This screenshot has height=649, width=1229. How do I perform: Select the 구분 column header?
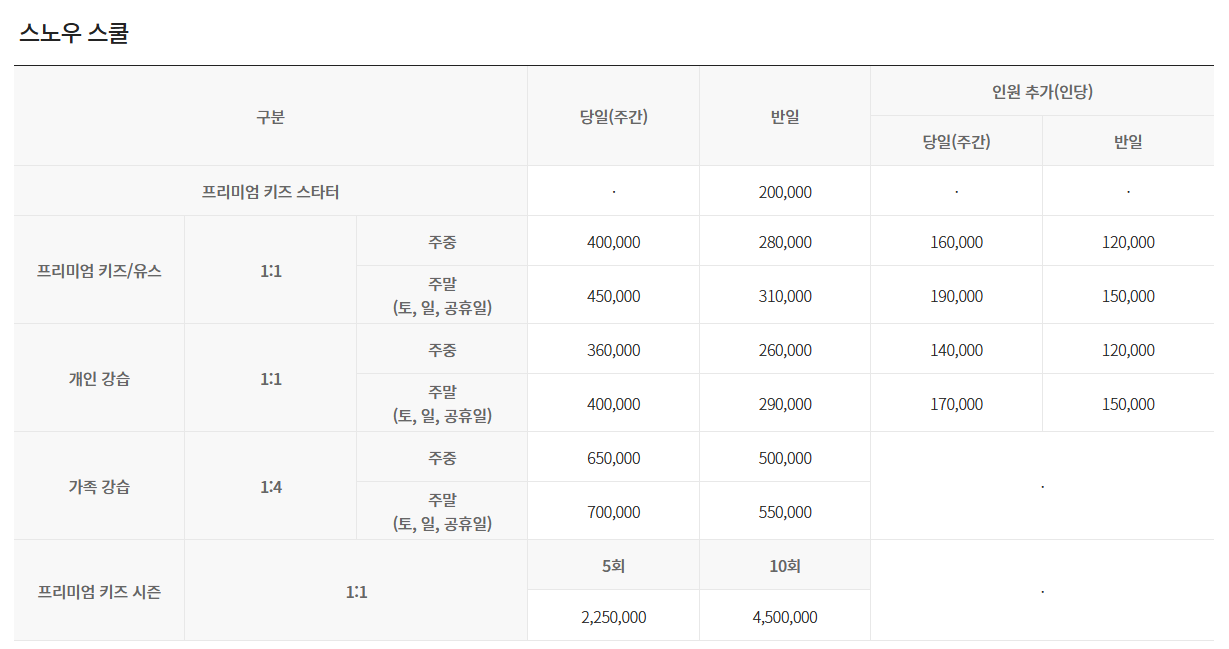271,115
